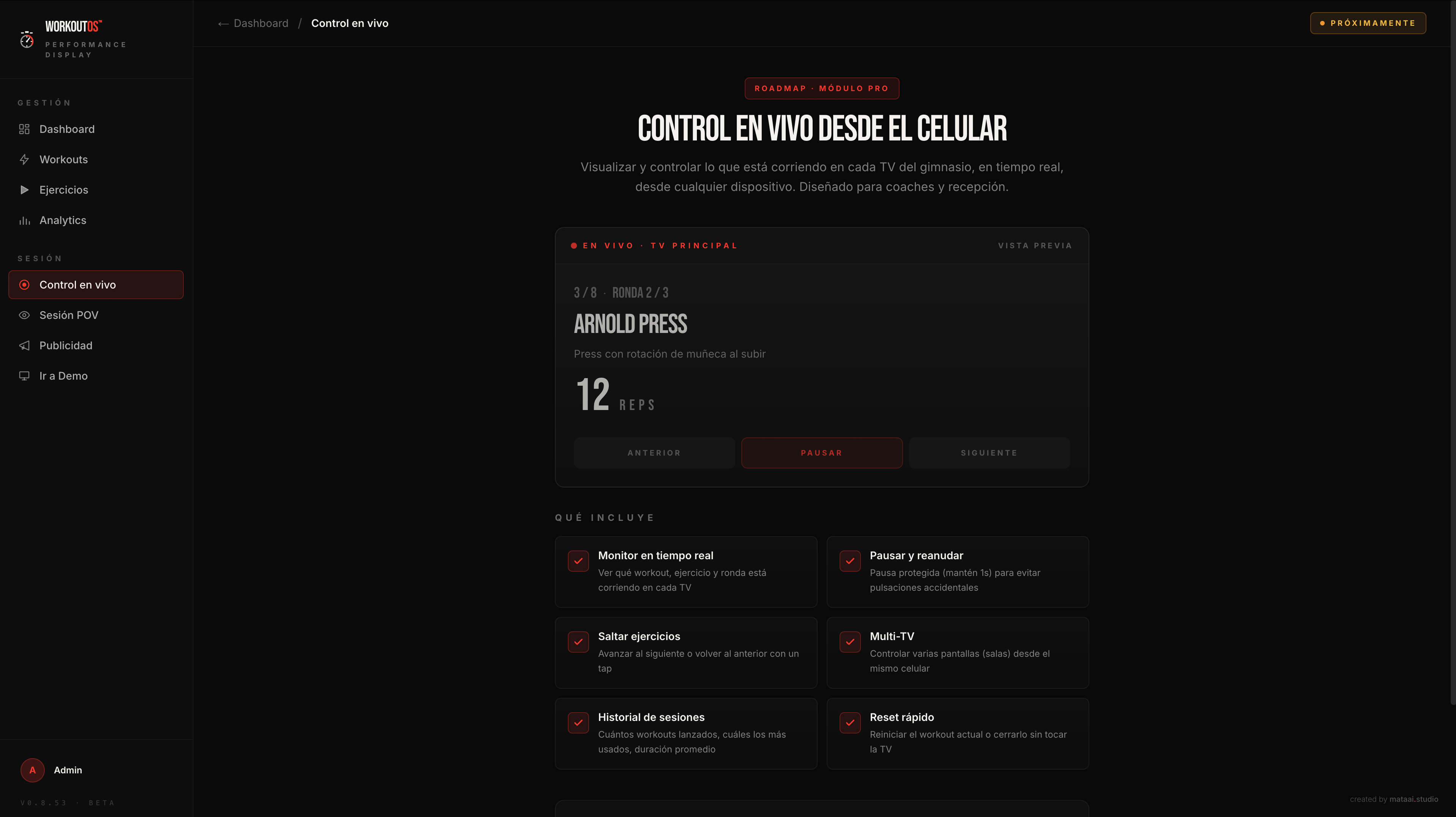Viewport: 1456px width, 817px height.
Task: Click the Publicidad megaphone icon
Action: coord(24,345)
